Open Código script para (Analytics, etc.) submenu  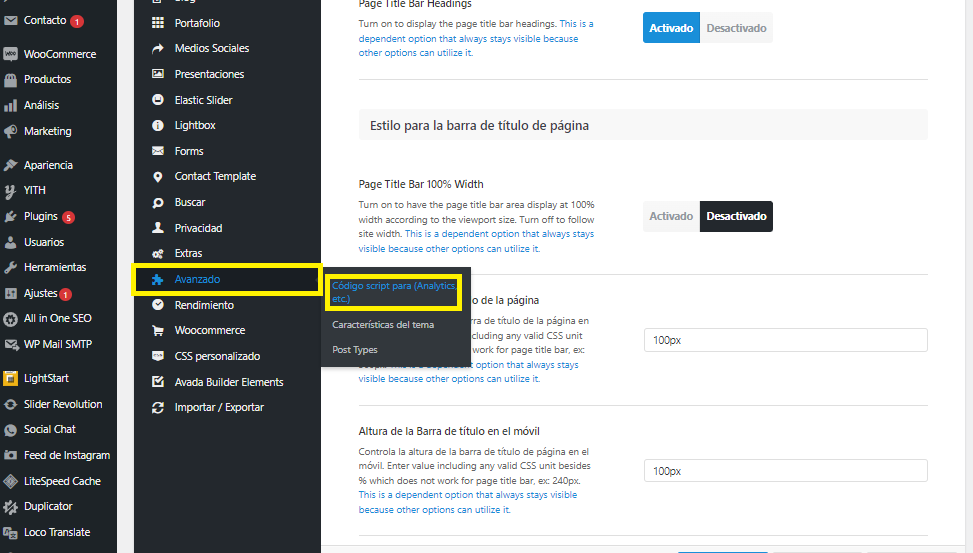[x=392, y=292]
